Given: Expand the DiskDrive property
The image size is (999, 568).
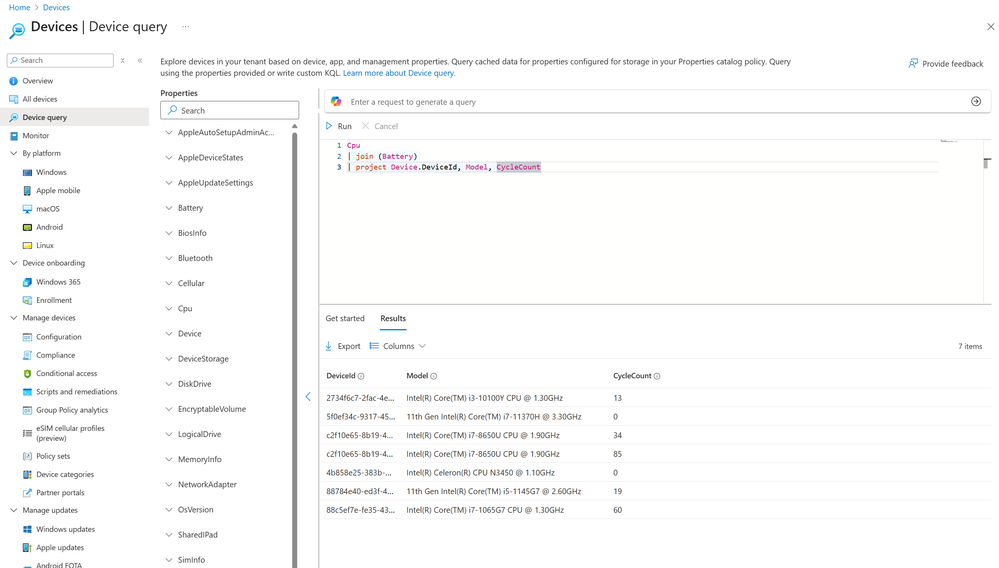Looking at the screenshot, I should tap(169, 384).
